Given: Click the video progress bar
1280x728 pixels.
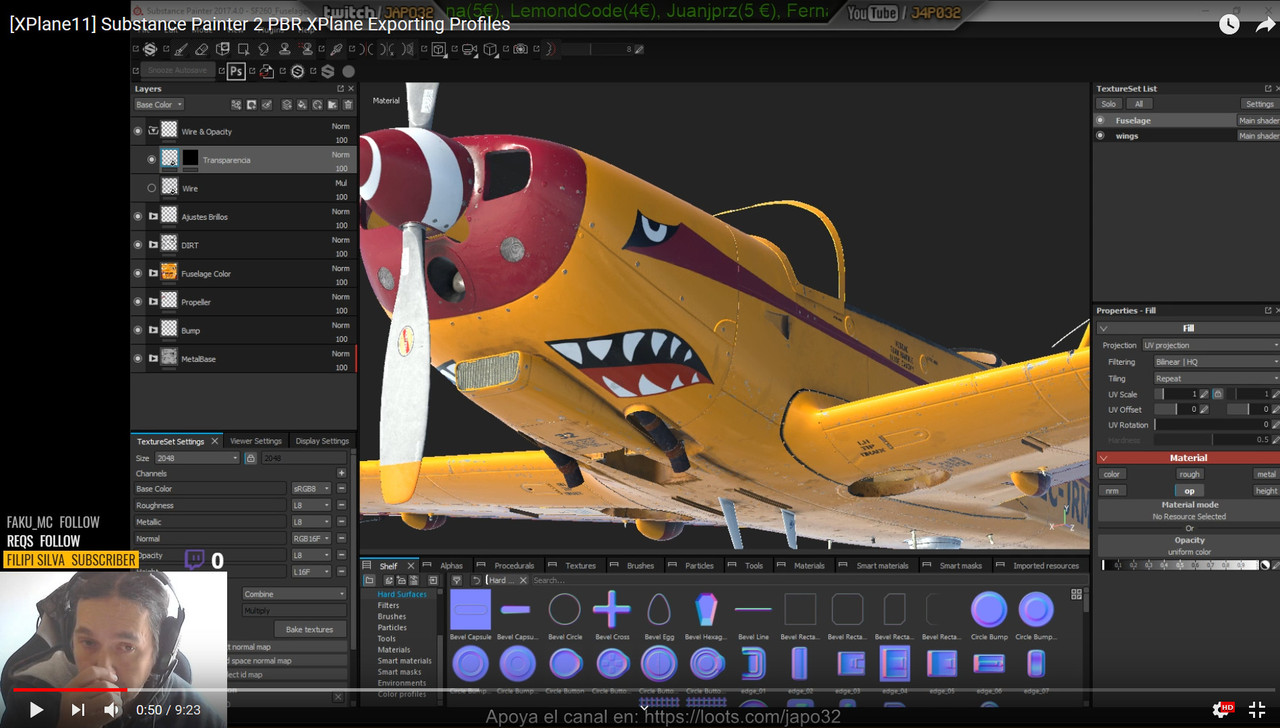Looking at the screenshot, I should click(640, 690).
